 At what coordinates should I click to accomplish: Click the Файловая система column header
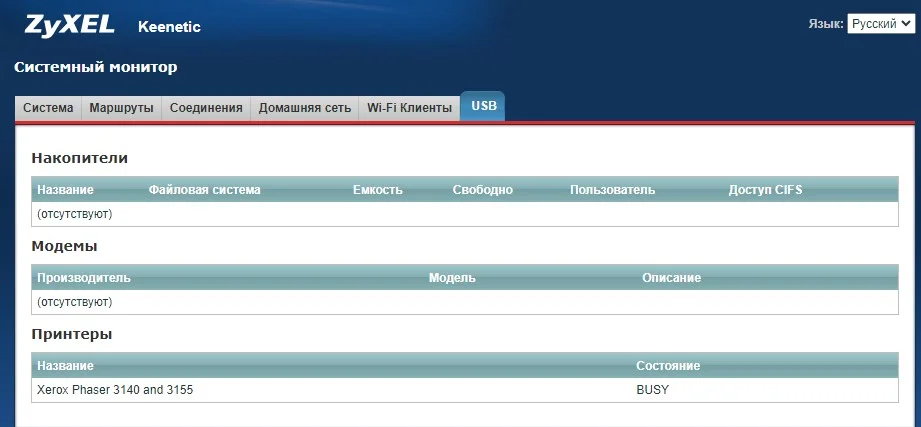coord(204,190)
